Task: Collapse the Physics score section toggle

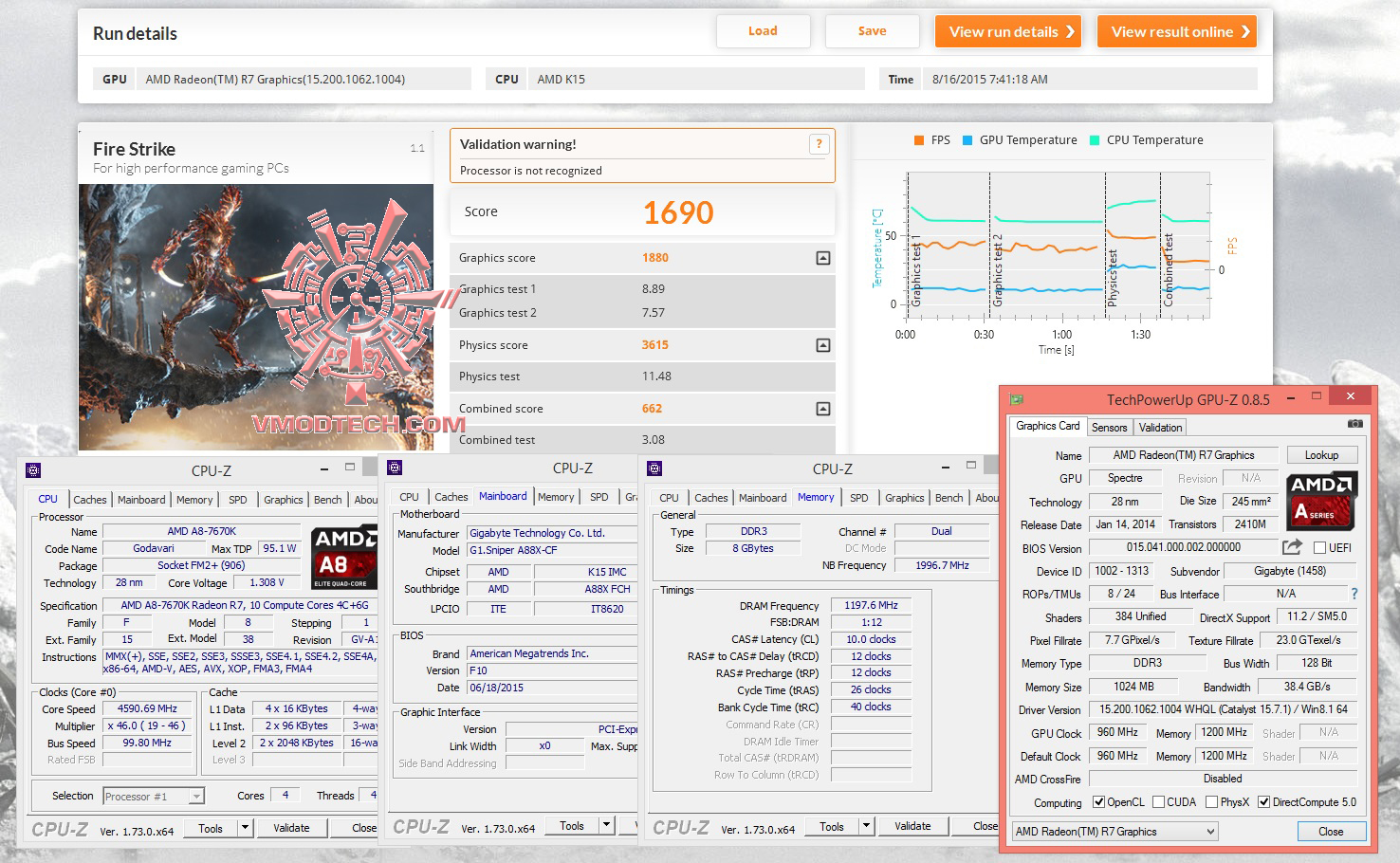Action: click(x=823, y=345)
